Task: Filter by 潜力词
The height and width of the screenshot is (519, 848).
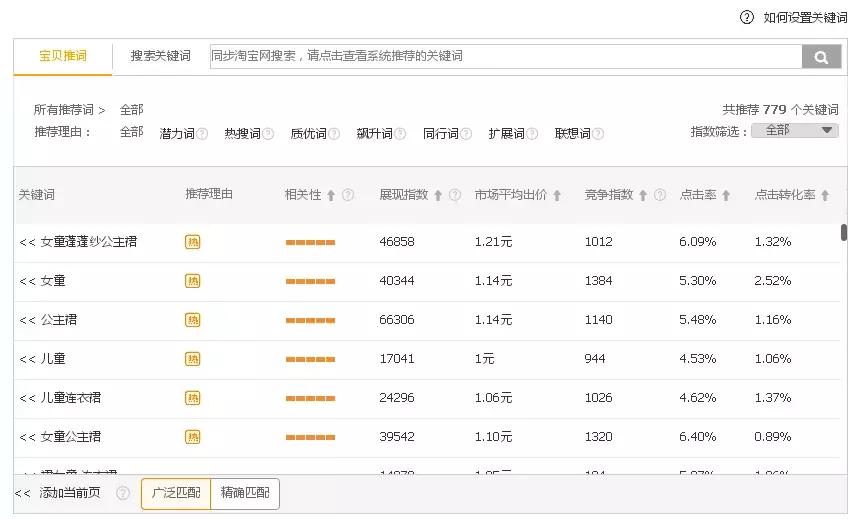Action: (177, 134)
